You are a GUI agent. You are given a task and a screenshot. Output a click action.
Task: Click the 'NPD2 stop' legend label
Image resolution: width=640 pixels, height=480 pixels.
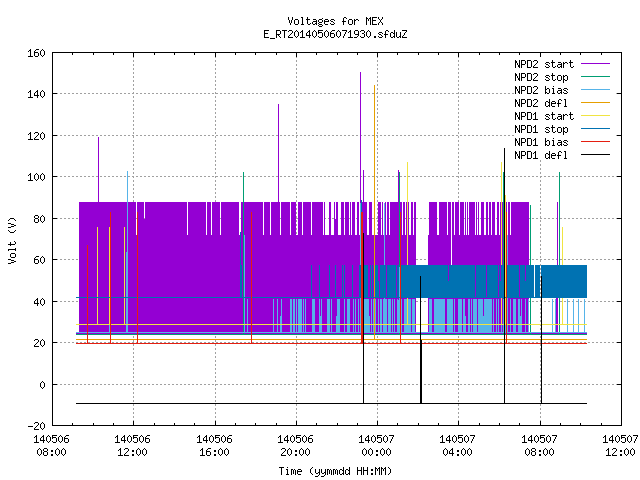point(541,77)
